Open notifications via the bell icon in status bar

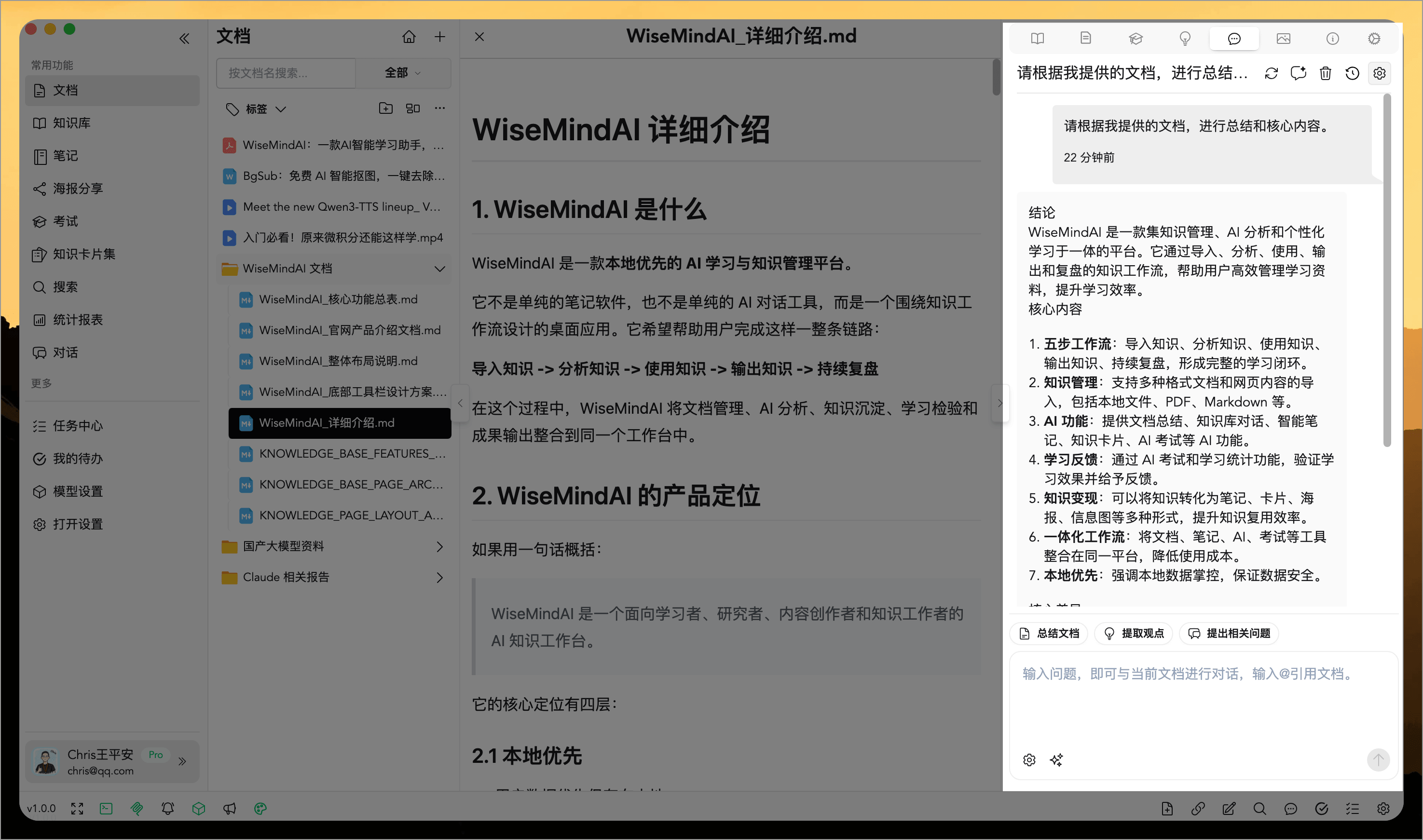point(167,809)
